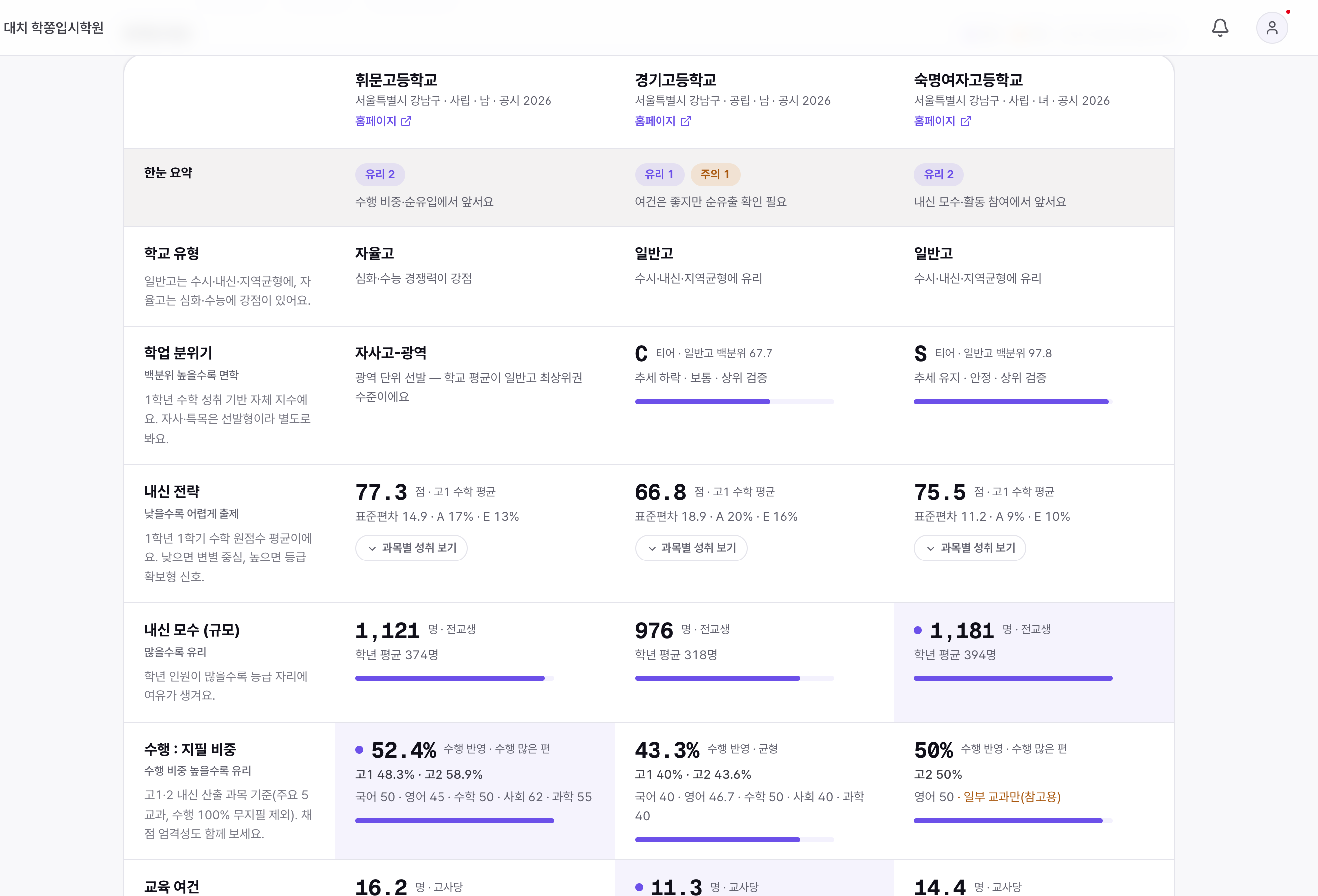Click the 16.2 명 교사당 value

point(381,887)
